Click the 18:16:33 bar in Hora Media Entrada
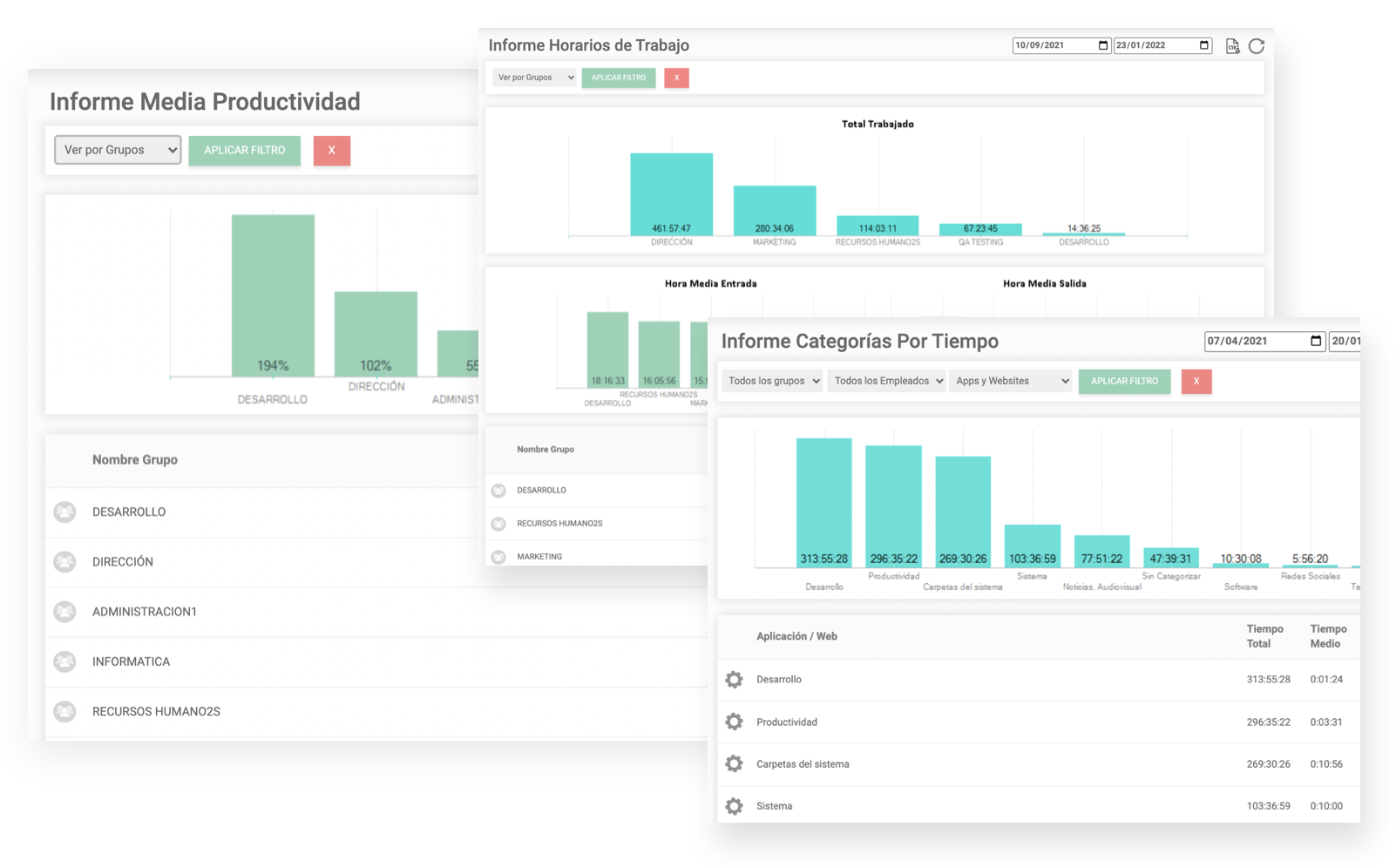This screenshot has width=1396, height=868. [x=607, y=349]
